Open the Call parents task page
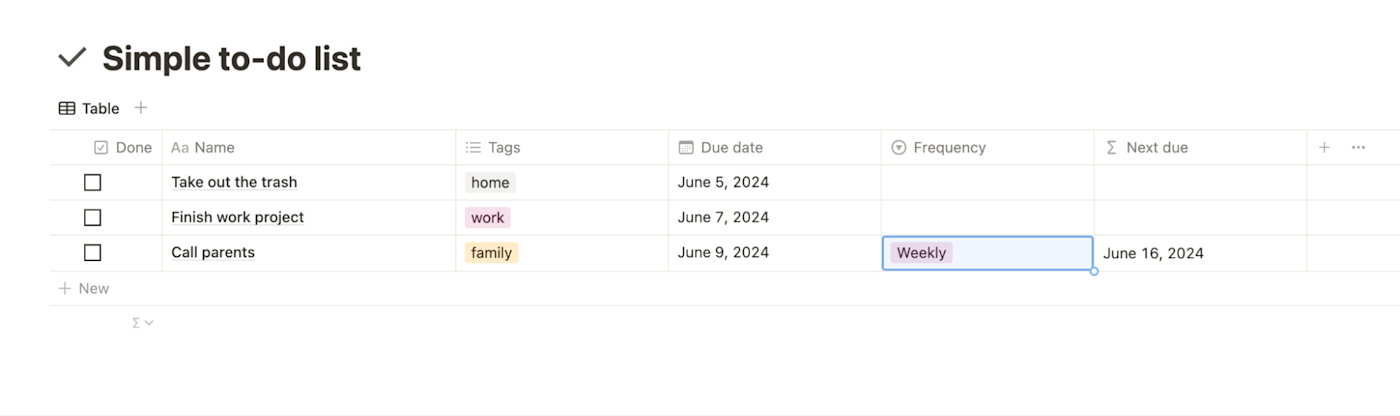The width and height of the screenshot is (1400, 416). click(x=213, y=252)
